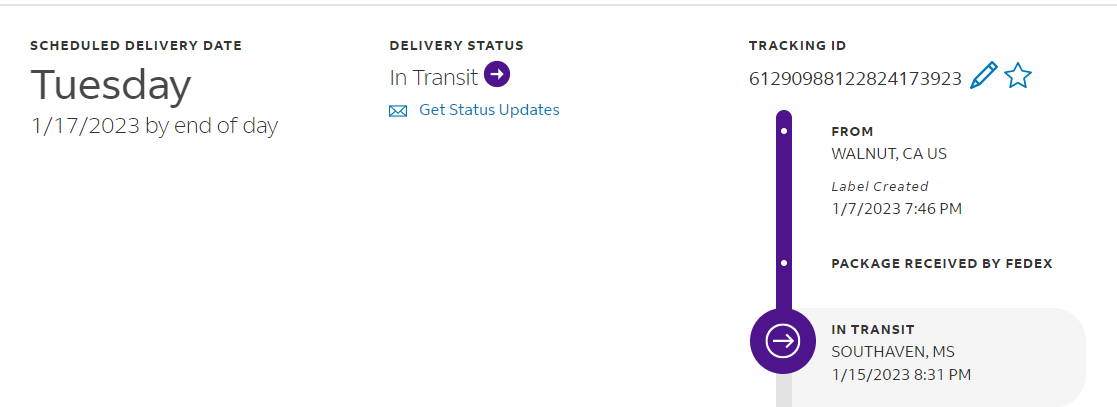Click the large In Transit circle on timeline
The image size is (1117, 407).
click(782, 341)
